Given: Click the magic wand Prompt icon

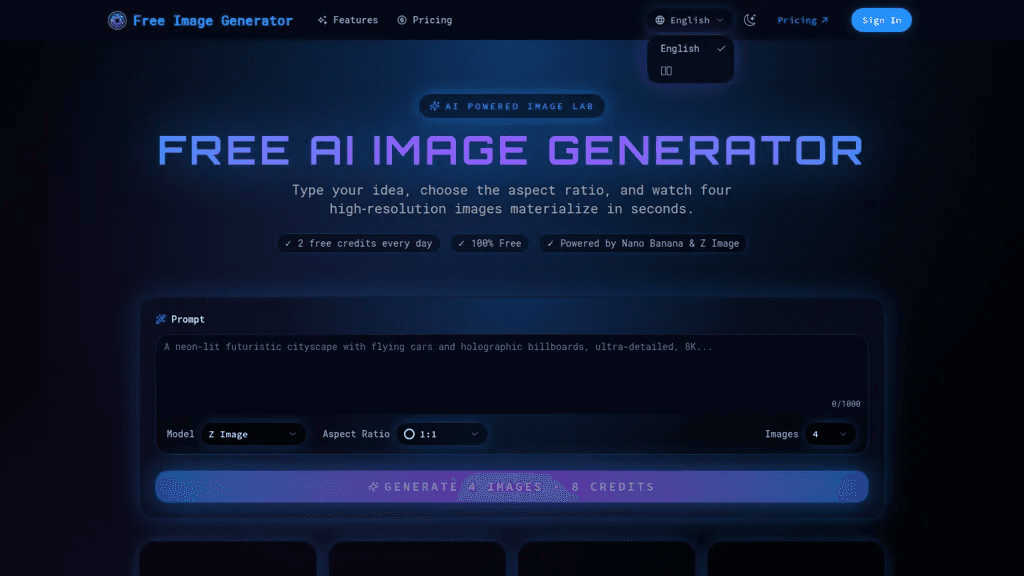Looking at the screenshot, I should coord(161,319).
